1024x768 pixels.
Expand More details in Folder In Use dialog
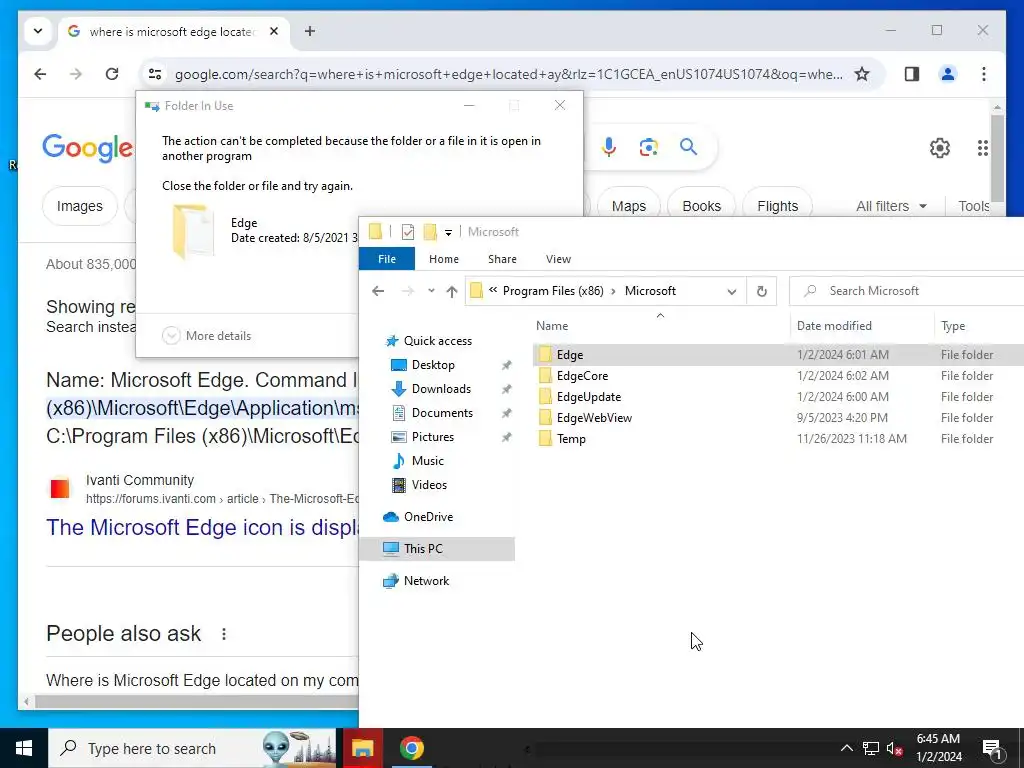click(206, 336)
